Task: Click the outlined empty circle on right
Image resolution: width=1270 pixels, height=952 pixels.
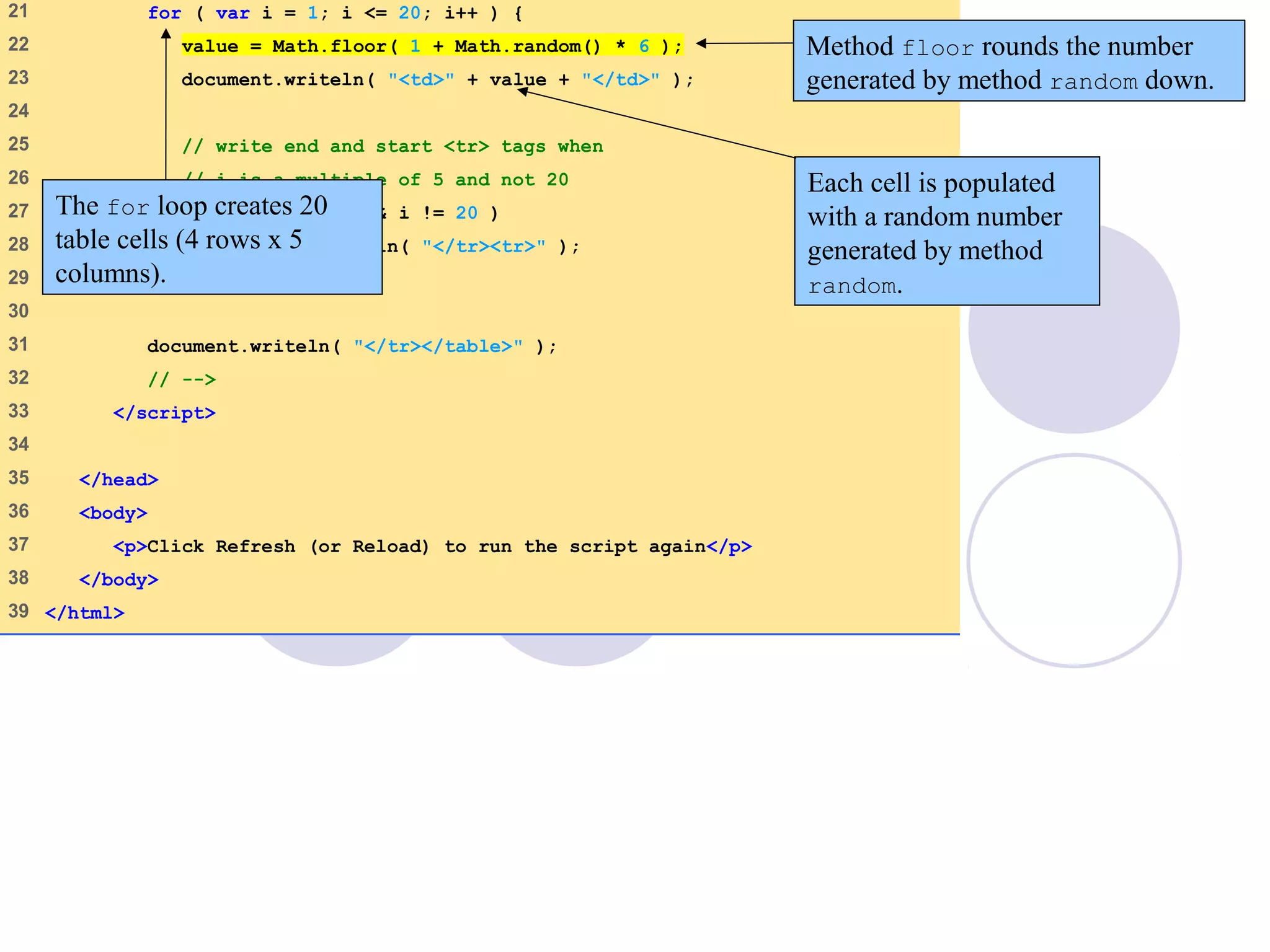Action: [1074, 561]
